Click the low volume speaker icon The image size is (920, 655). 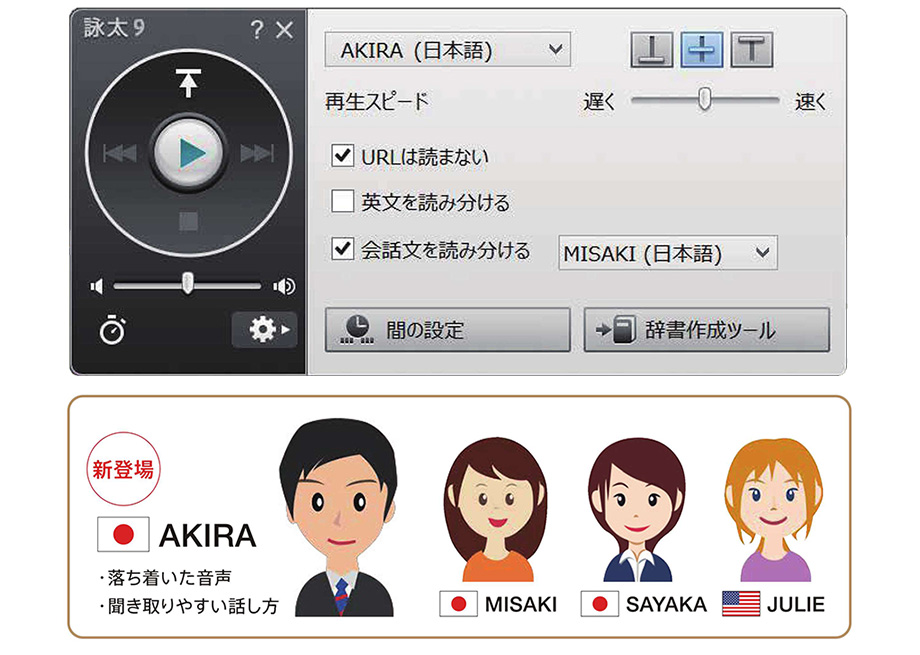tap(97, 286)
